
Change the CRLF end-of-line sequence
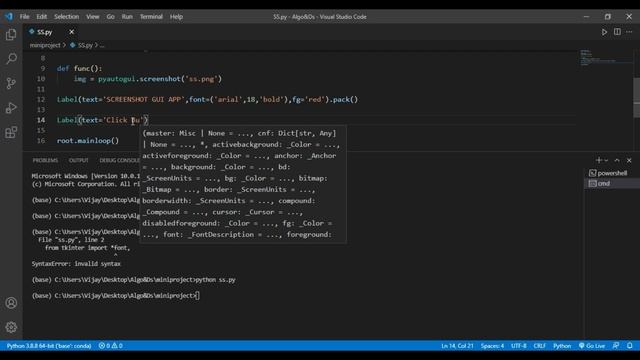pos(540,346)
